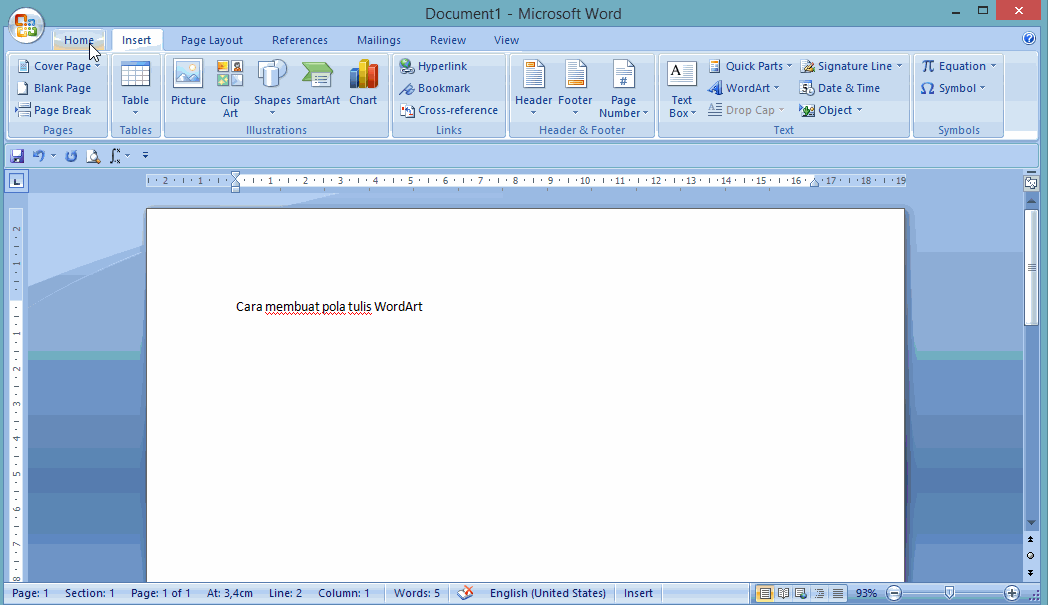Open Print Preview from Quick Access toolbar
The width and height of the screenshot is (1048, 605).
(x=93, y=156)
